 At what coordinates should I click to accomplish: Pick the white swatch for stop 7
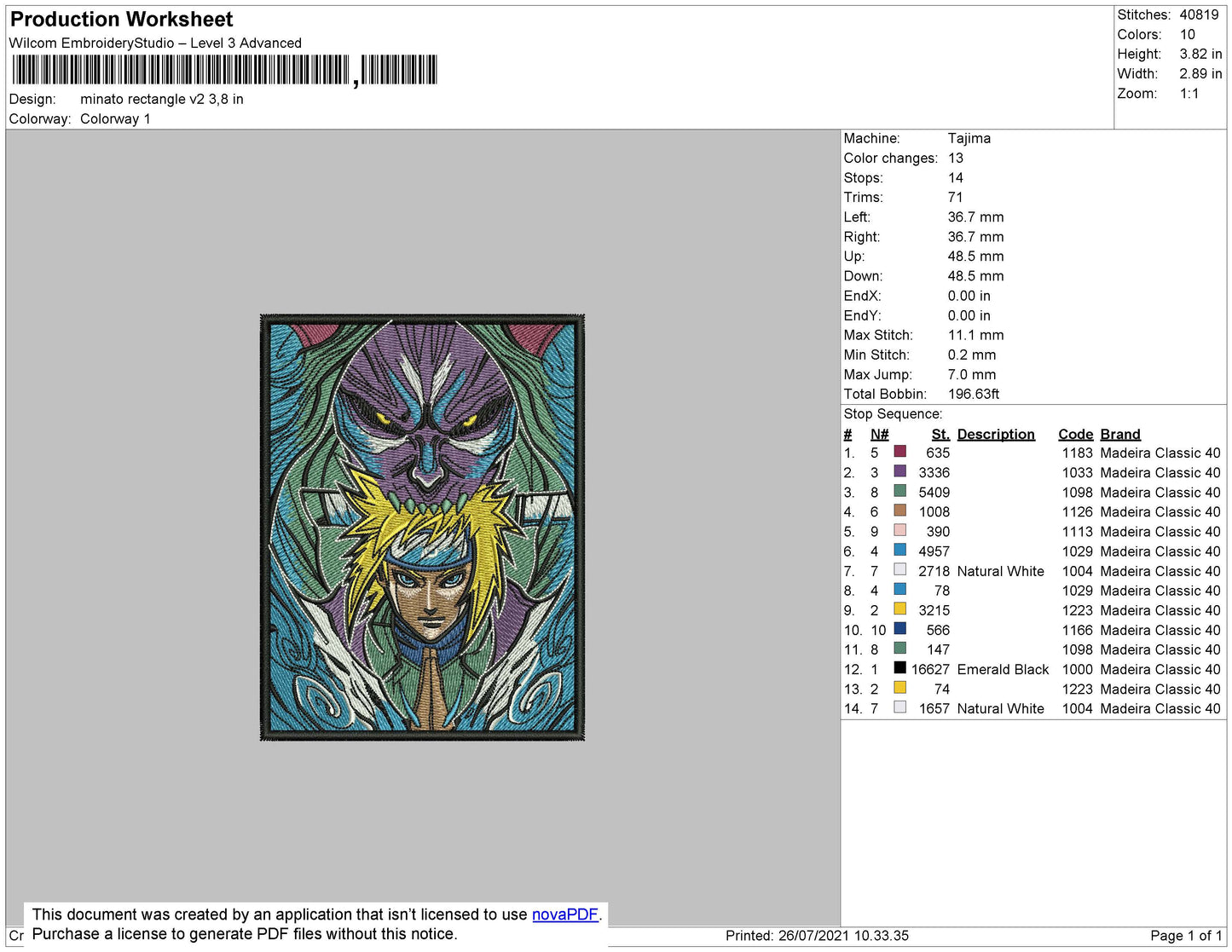point(899,569)
